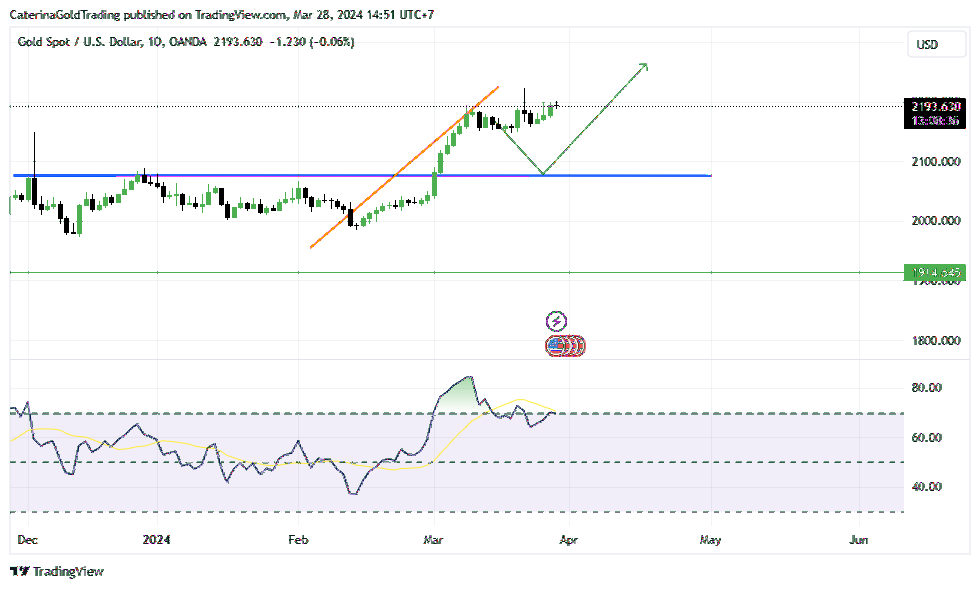Select the orange trend line drawing
This screenshot has width=980, height=589.
pyautogui.click(x=404, y=167)
